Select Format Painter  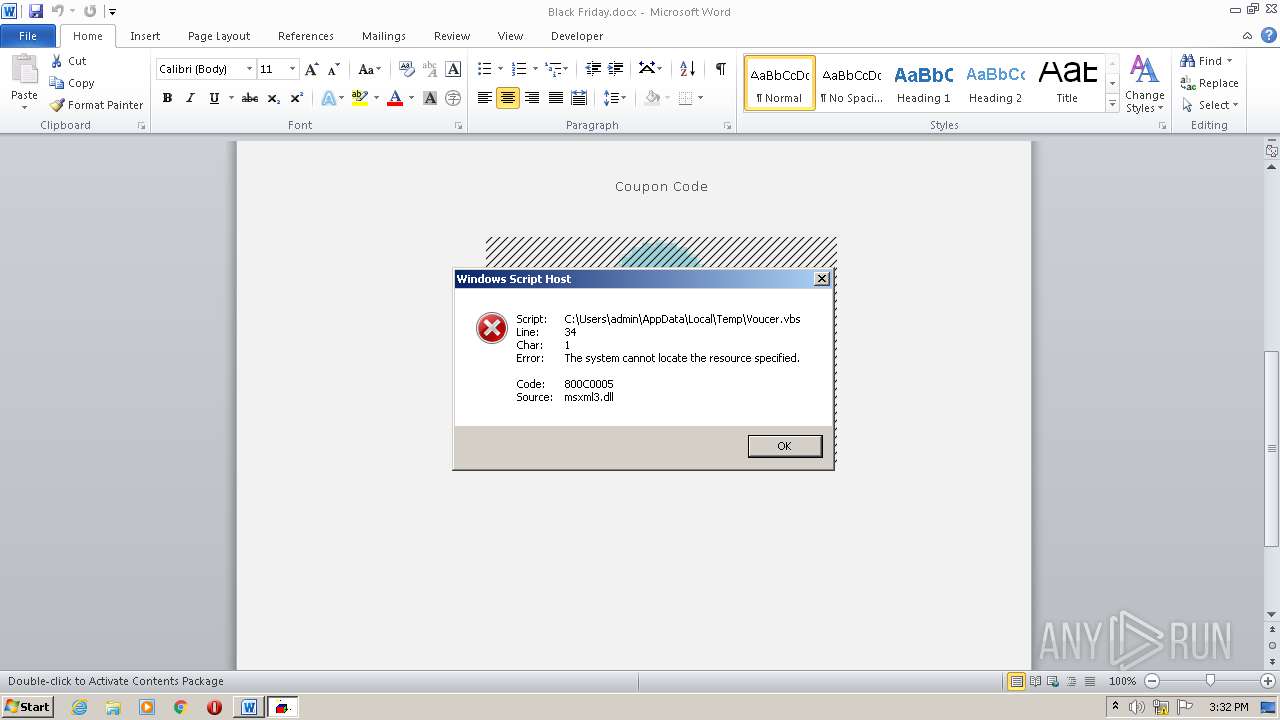pos(96,105)
